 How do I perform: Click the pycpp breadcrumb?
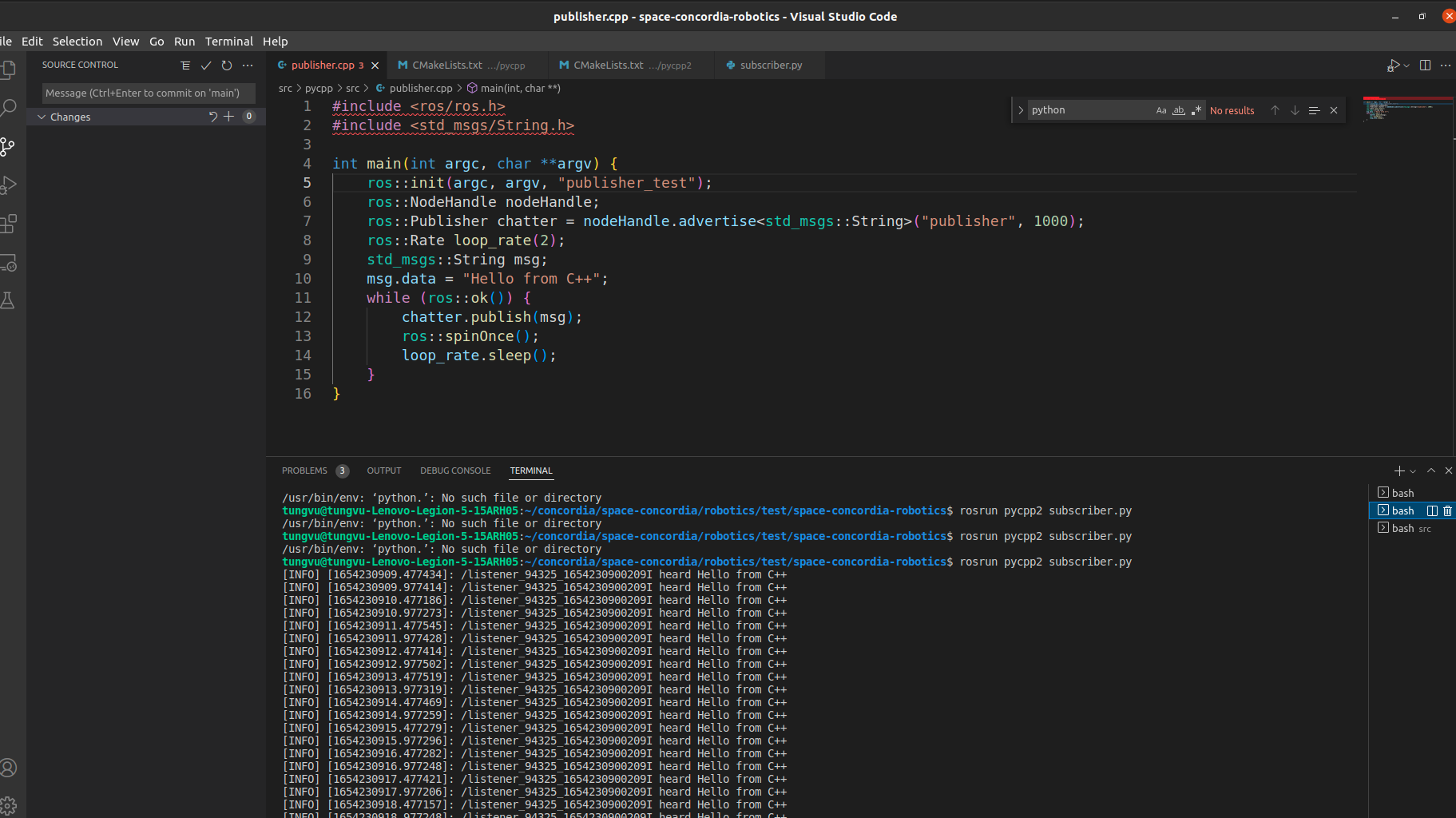pos(319,89)
